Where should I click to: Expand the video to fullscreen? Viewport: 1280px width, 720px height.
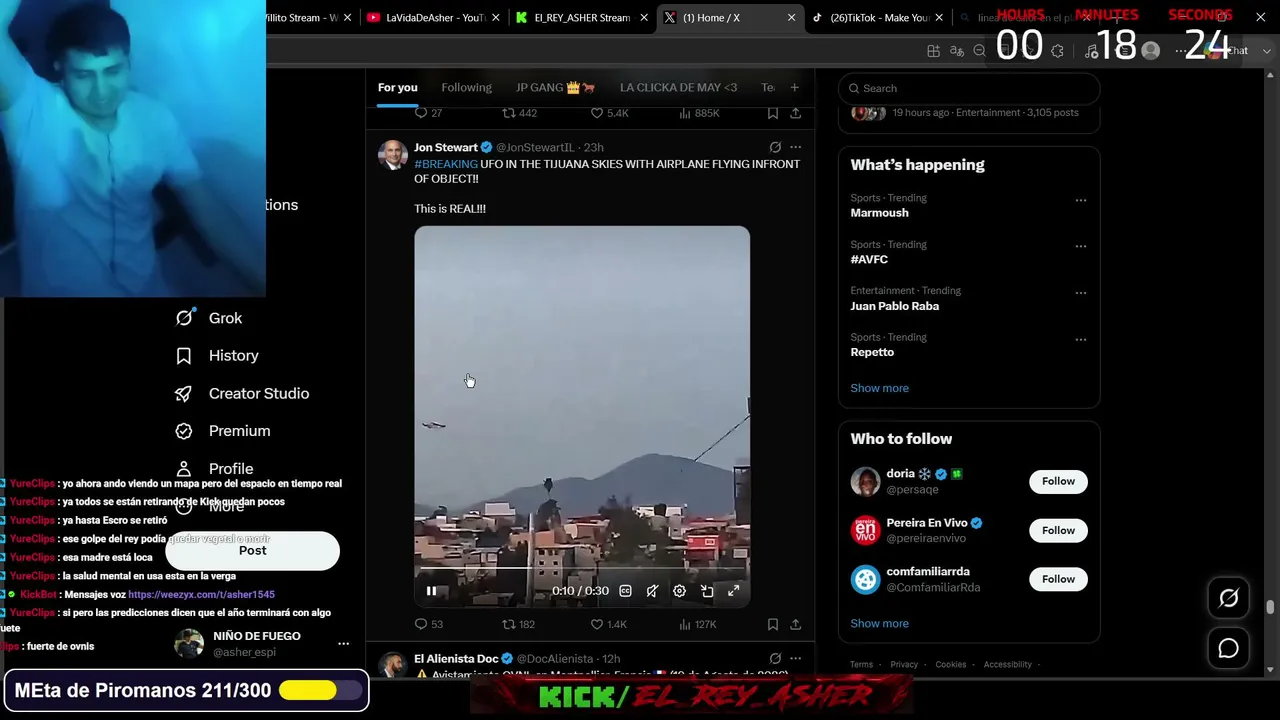(733, 591)
